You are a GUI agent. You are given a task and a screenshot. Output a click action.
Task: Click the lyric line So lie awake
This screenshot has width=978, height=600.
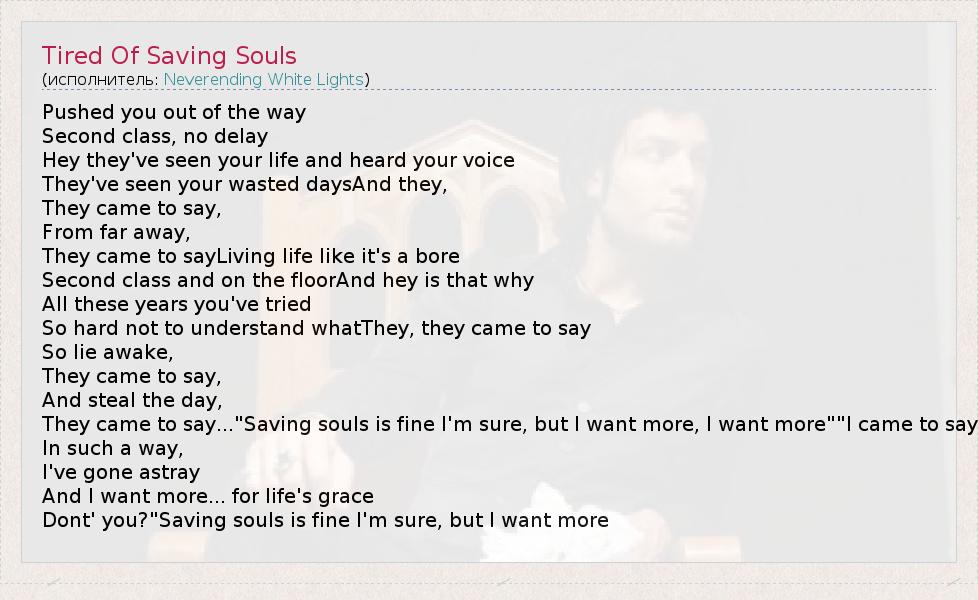click(x=108, y=352)
